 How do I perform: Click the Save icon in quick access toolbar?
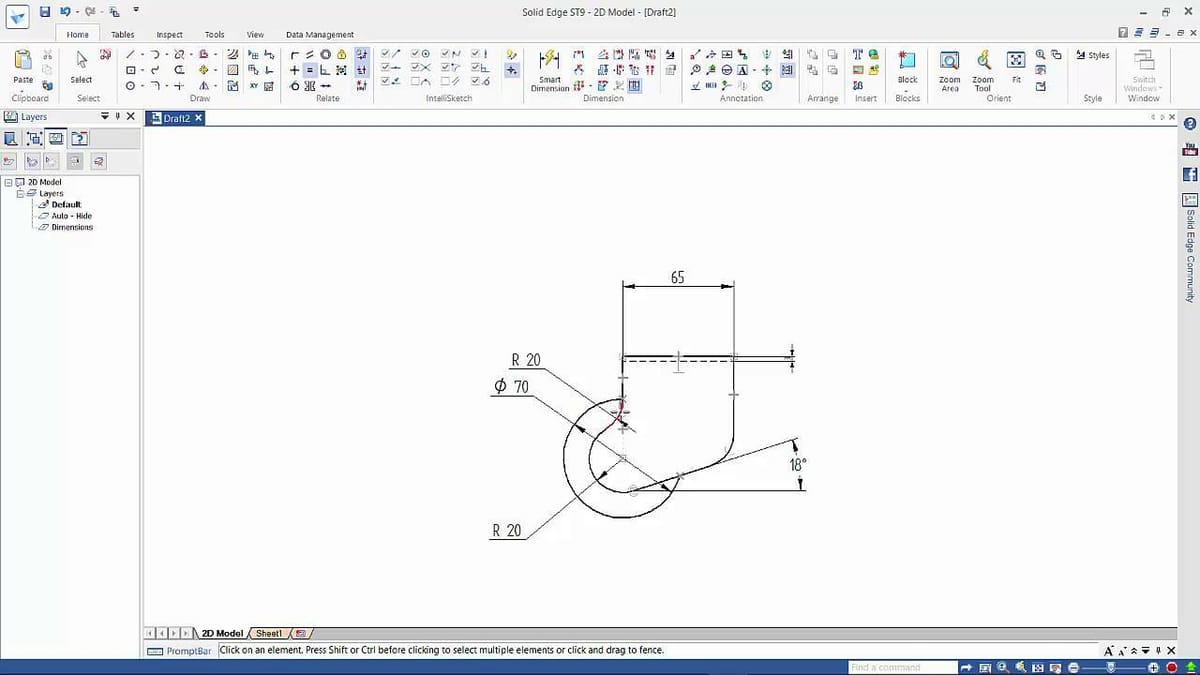coord(45,12)
